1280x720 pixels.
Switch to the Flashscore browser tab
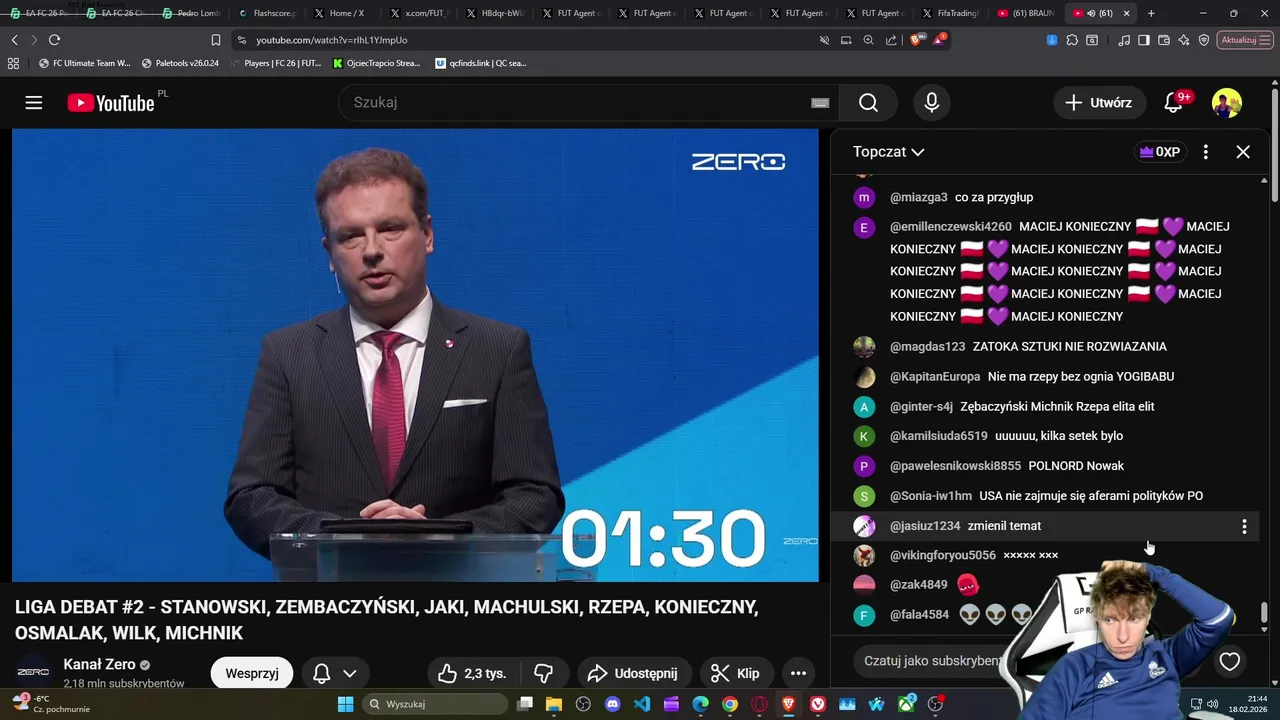coord(267,13)
